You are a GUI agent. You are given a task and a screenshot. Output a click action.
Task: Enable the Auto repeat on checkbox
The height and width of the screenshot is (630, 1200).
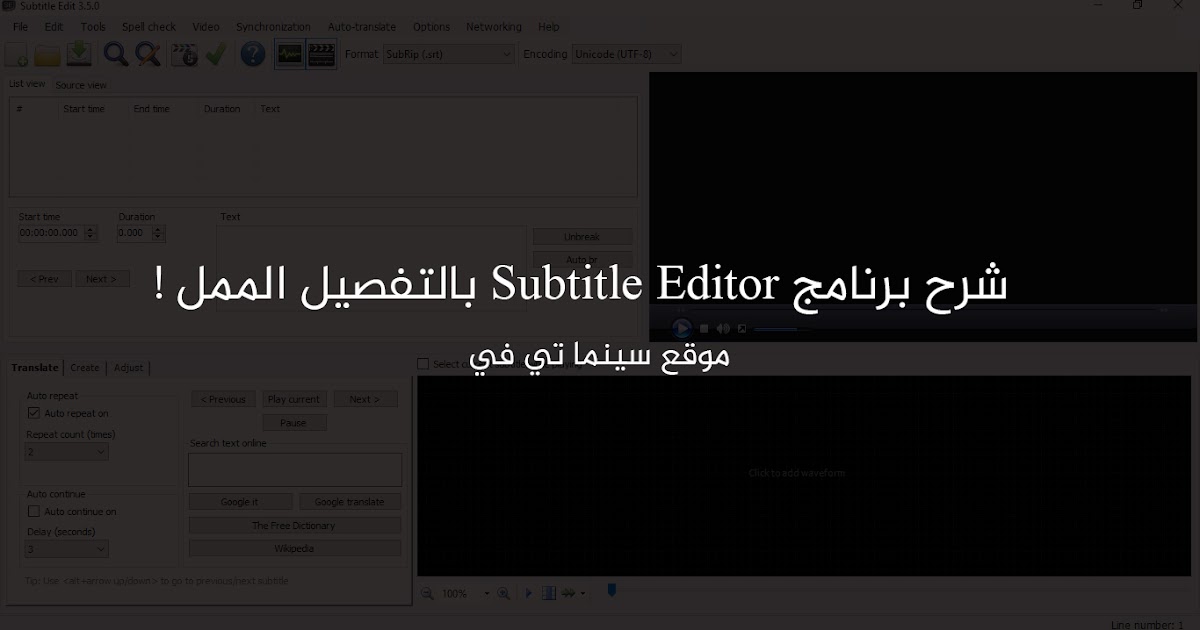pyautogui.click(x=34, y=413)
